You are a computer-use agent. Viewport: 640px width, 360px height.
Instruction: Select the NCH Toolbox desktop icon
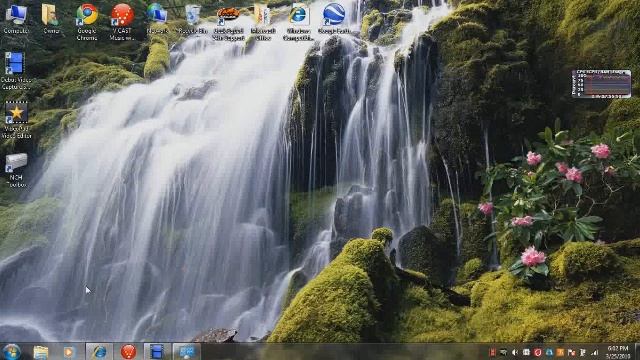click(x=16, y=170)
